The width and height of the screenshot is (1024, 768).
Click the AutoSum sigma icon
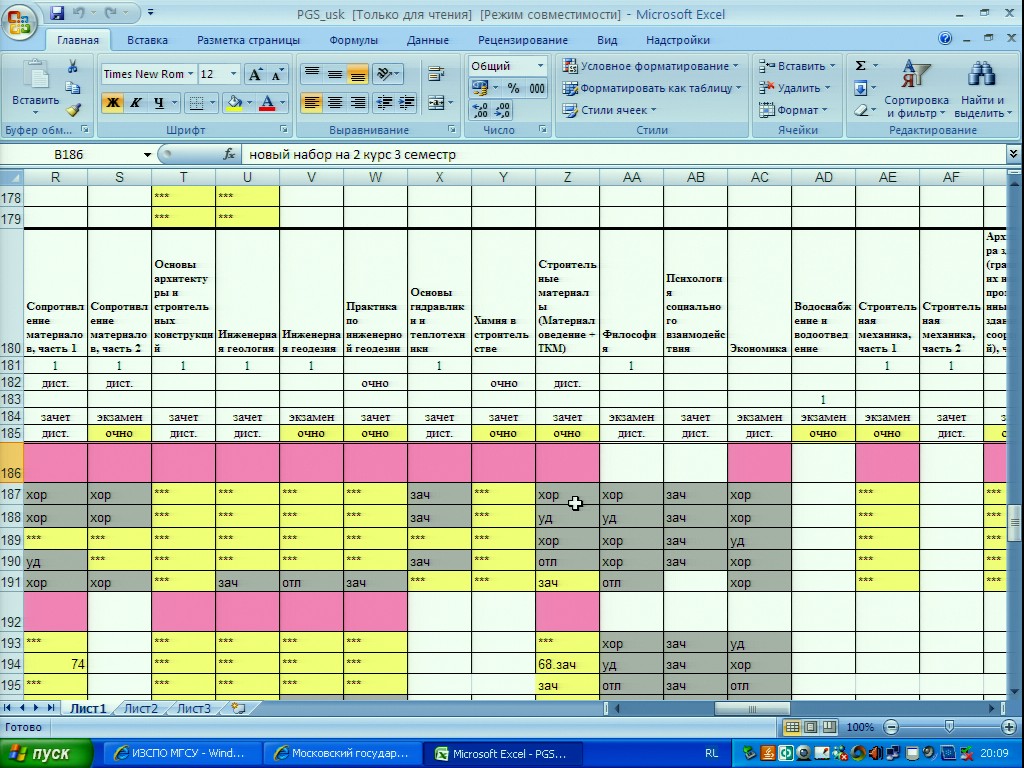click(x=861, y=66)
